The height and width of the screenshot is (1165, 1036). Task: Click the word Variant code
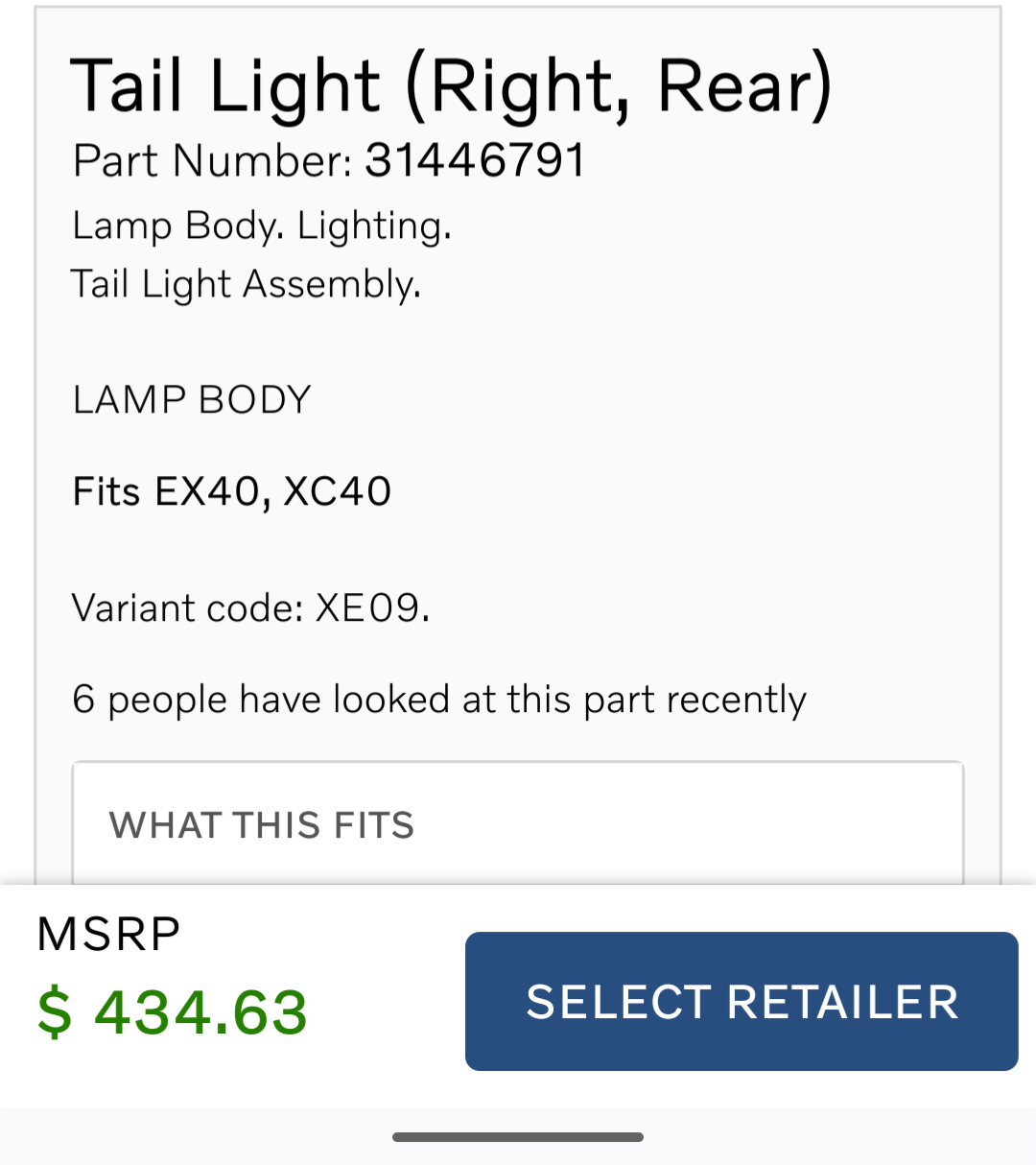coord(186,607)
